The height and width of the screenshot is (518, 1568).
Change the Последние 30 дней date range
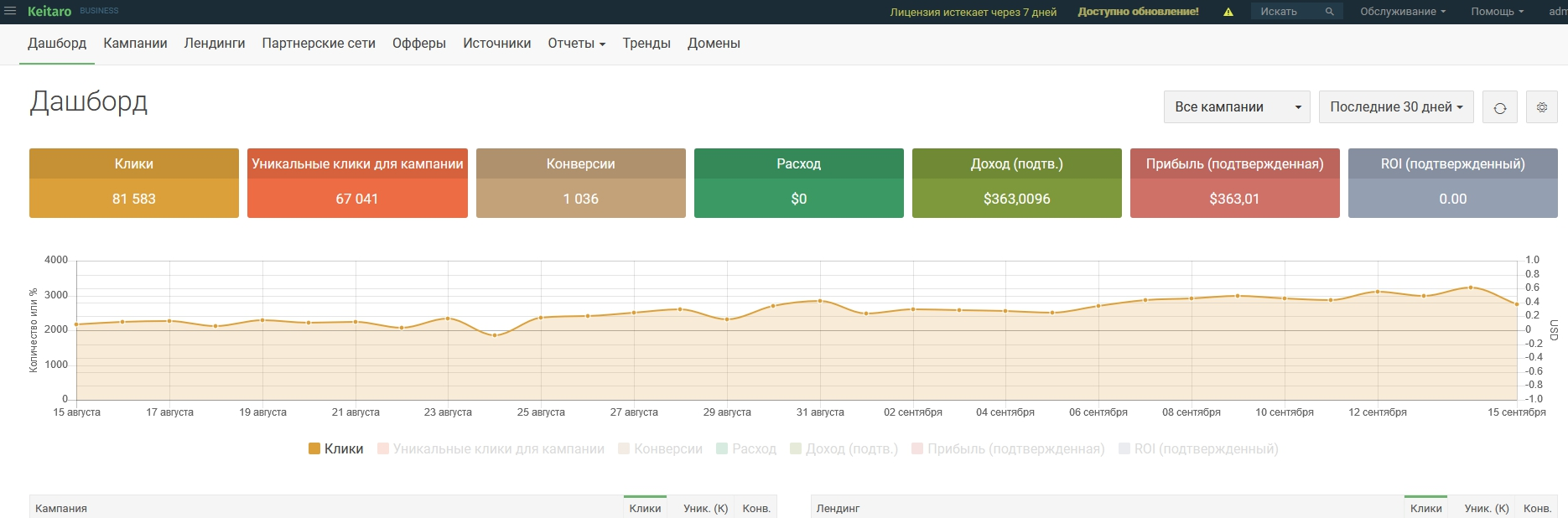pyautogui.click(x=1396, y=107)
